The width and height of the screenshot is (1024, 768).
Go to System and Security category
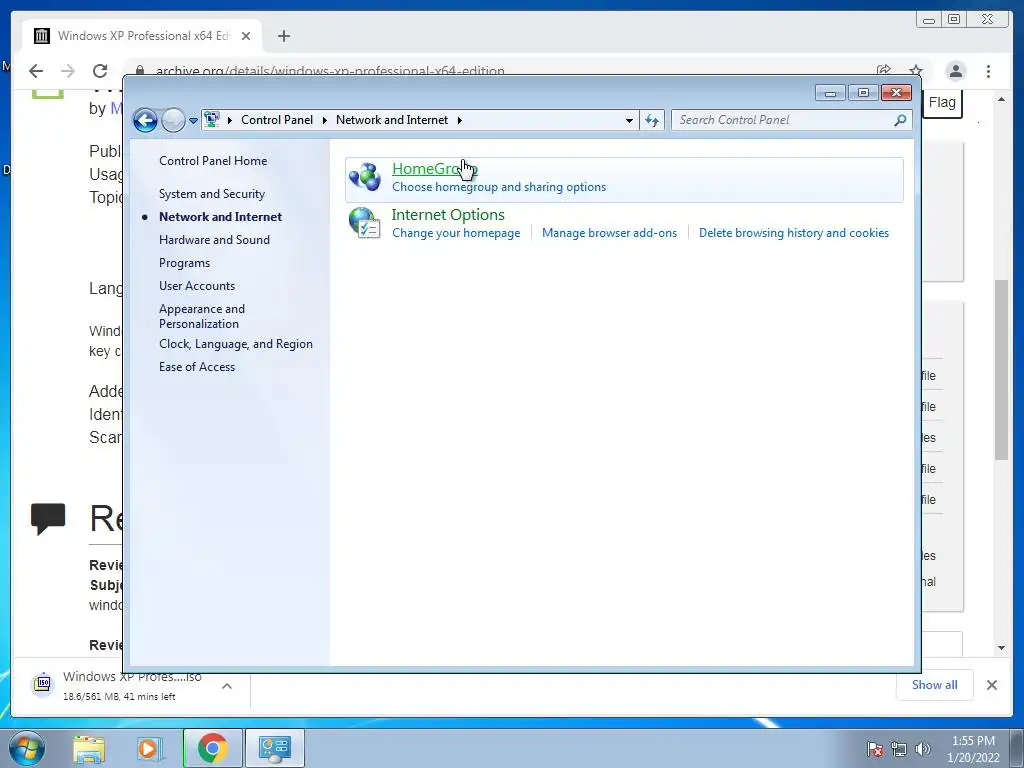pos(212,194)
